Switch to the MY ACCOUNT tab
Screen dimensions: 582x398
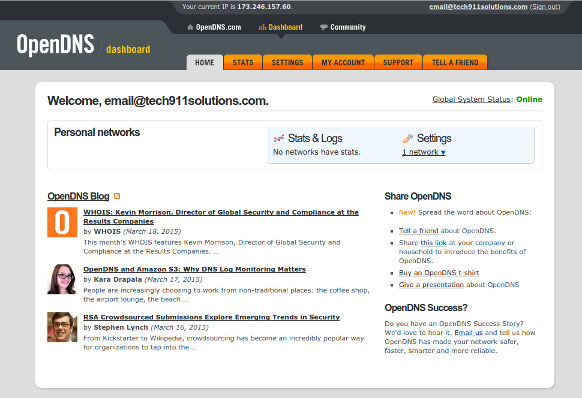343,62
